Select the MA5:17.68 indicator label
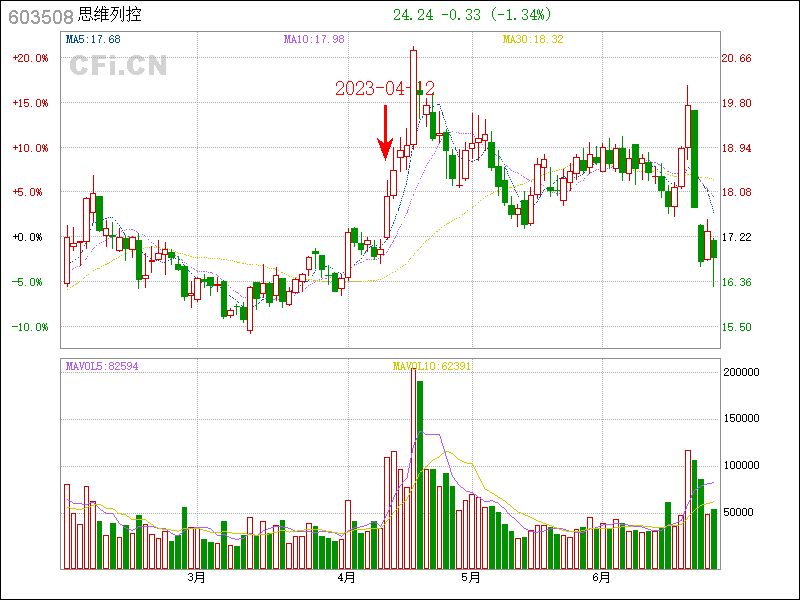The width and height of the screenshot is (800, 600). click(93, 39)
